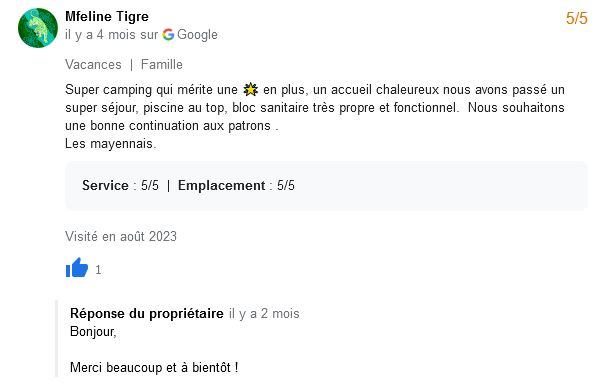Click the like count number 1
This screenshot has height=386, width=598.
98,270
